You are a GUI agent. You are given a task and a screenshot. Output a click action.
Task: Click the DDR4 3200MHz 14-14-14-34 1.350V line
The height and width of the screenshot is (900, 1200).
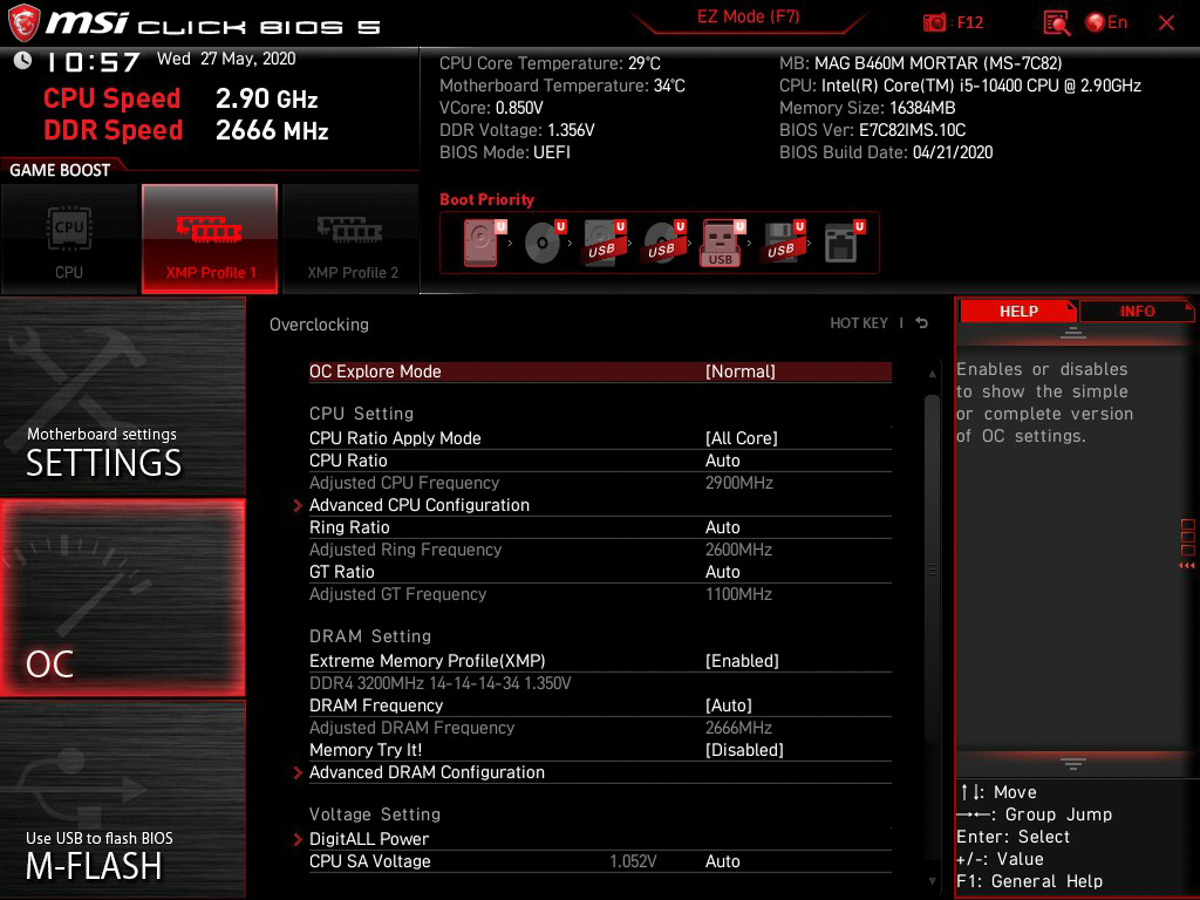pos(440,684)
